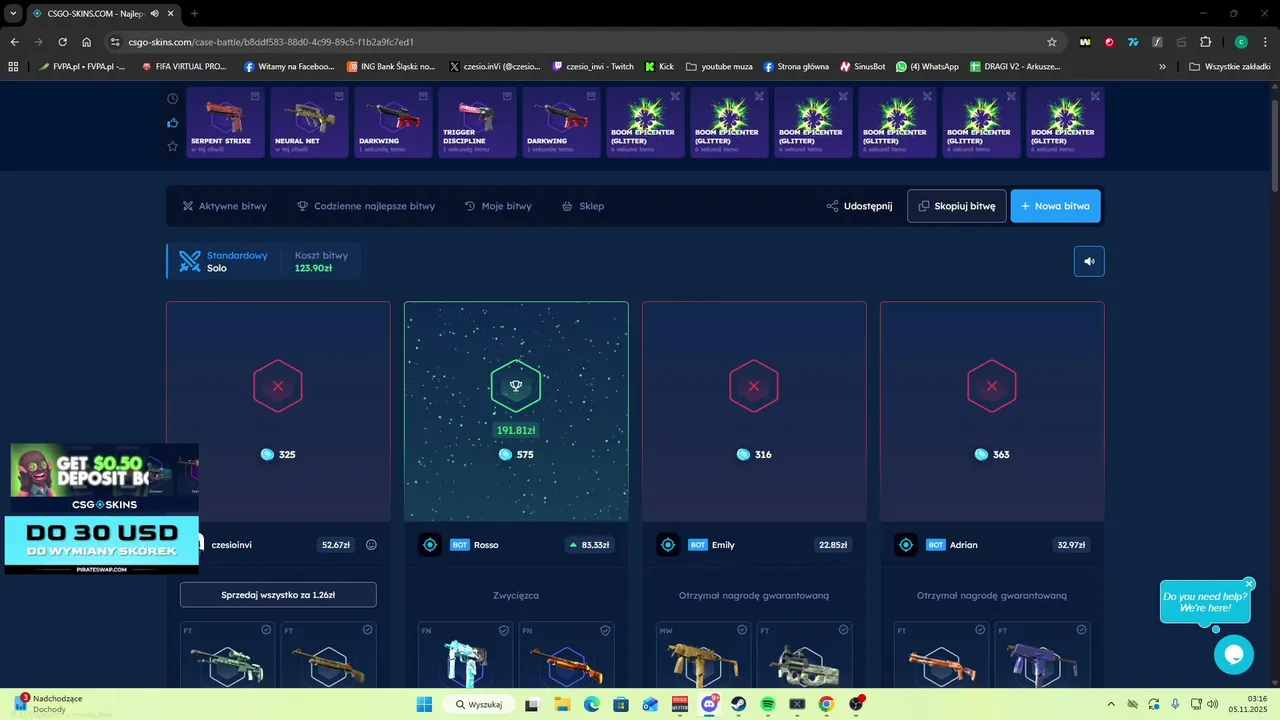Open the SinusBot bookmark
Viewport: 1280px width, 720px height.
[x=862, y=67]
